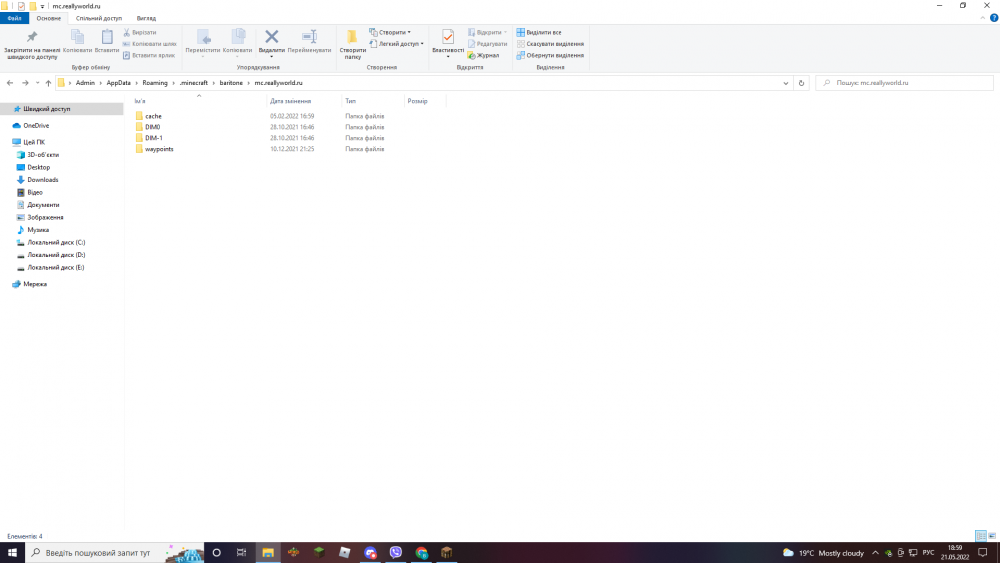Image resolution: width=1000 pixels, height=563 pixels.
Task: Click Roaming in the address breadcrumb
Action: [155, 83]
